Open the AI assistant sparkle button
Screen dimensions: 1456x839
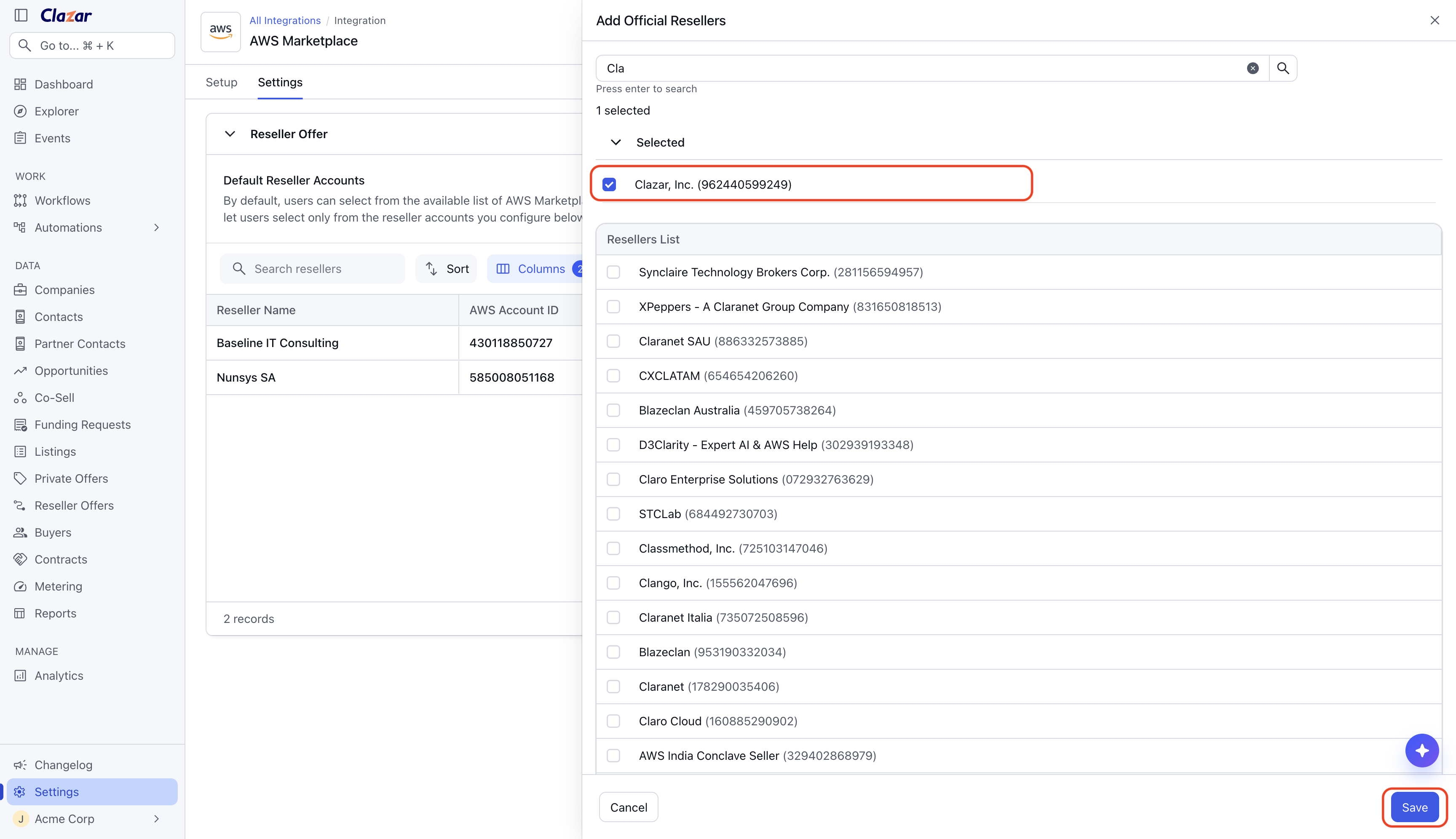(1421, 751)
